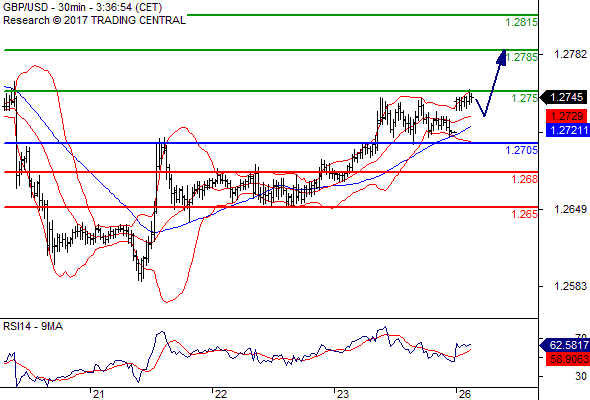This screenshot has height=400, width=590.
Task: Click the black 1.2745 current price tag
Action: (x=563, y=97)
